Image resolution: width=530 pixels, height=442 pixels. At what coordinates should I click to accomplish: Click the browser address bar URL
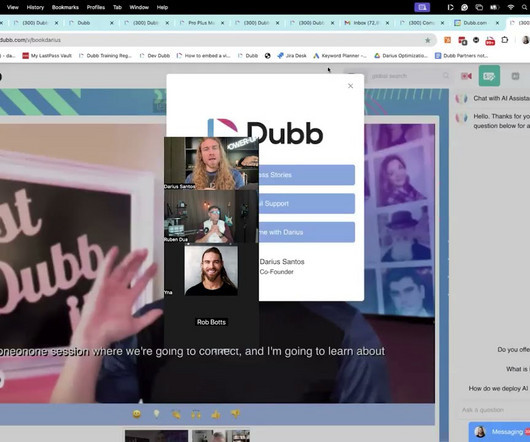point(30,40)
